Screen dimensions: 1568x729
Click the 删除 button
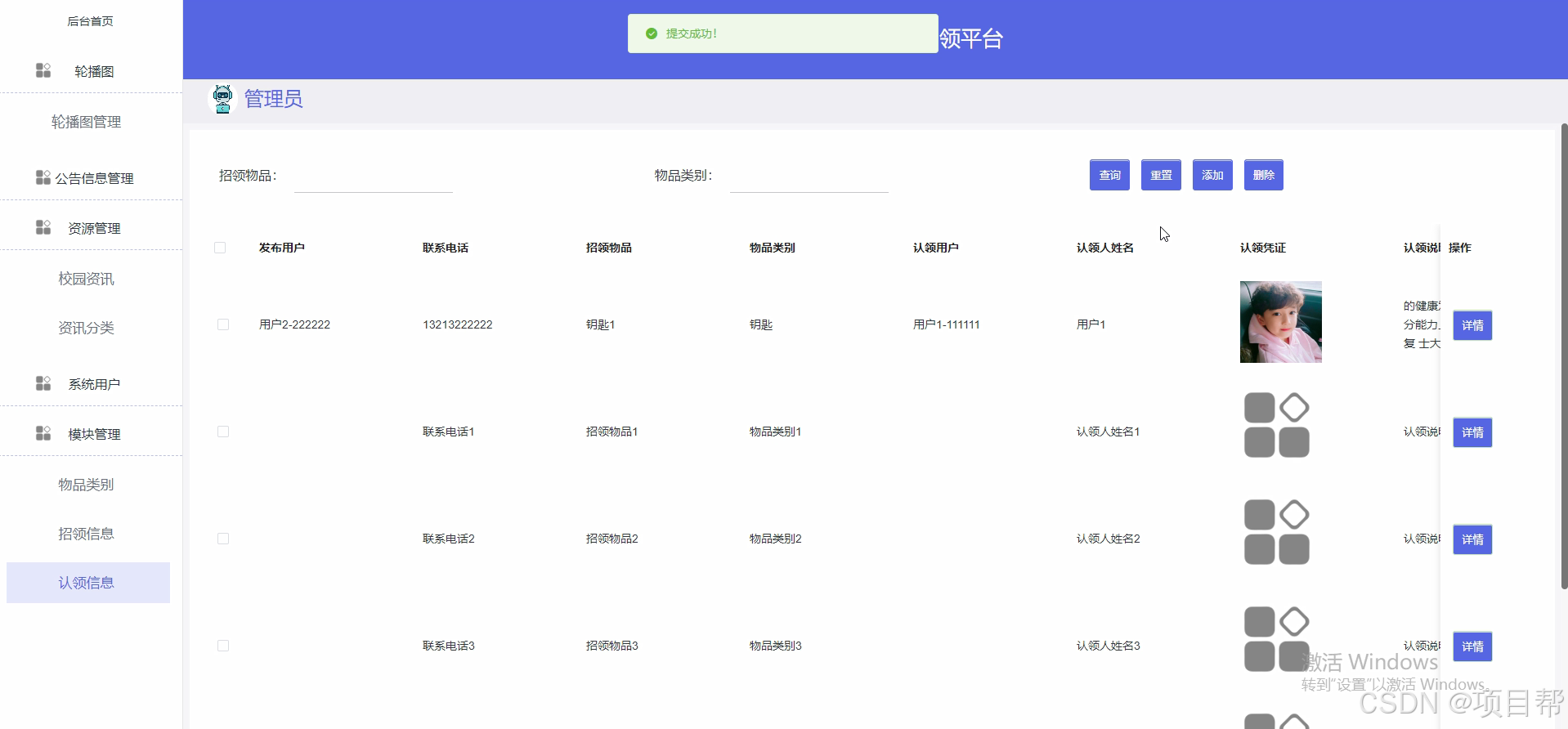pyautogui.click(x=1264, y=175)
